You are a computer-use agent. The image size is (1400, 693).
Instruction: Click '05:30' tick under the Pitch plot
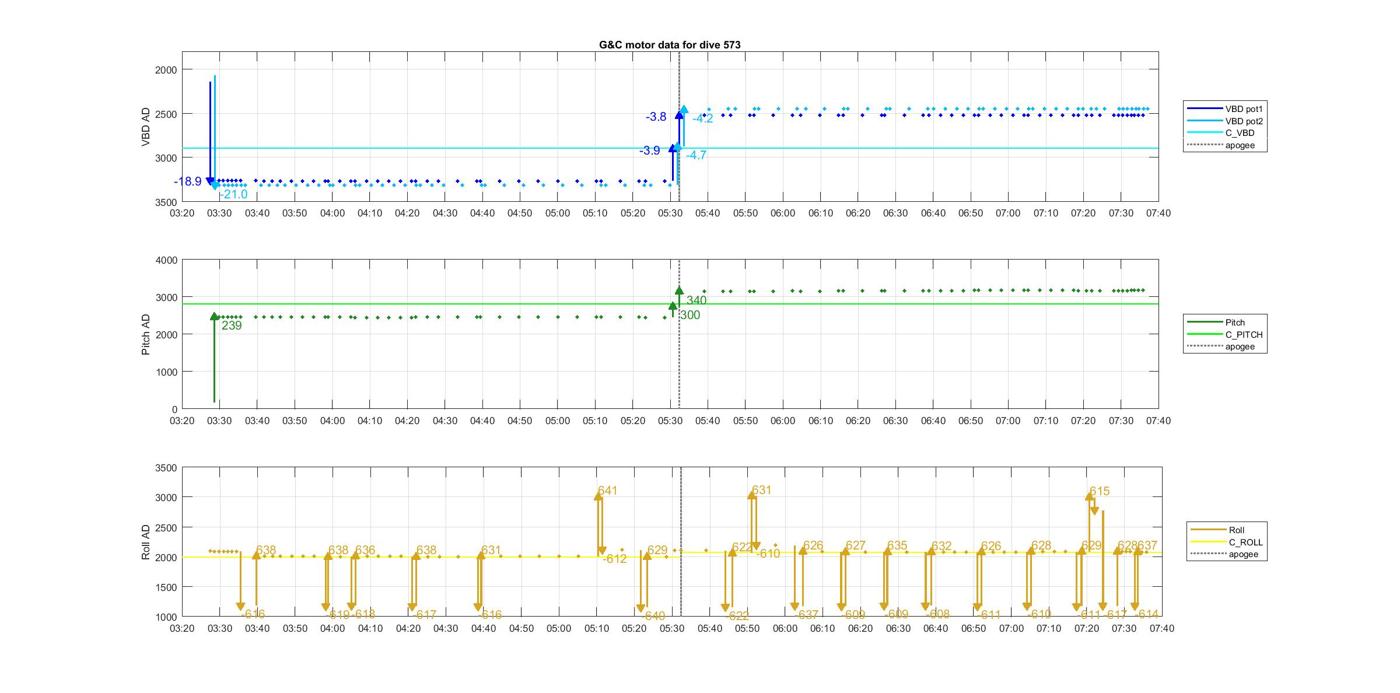coord(670,421)
